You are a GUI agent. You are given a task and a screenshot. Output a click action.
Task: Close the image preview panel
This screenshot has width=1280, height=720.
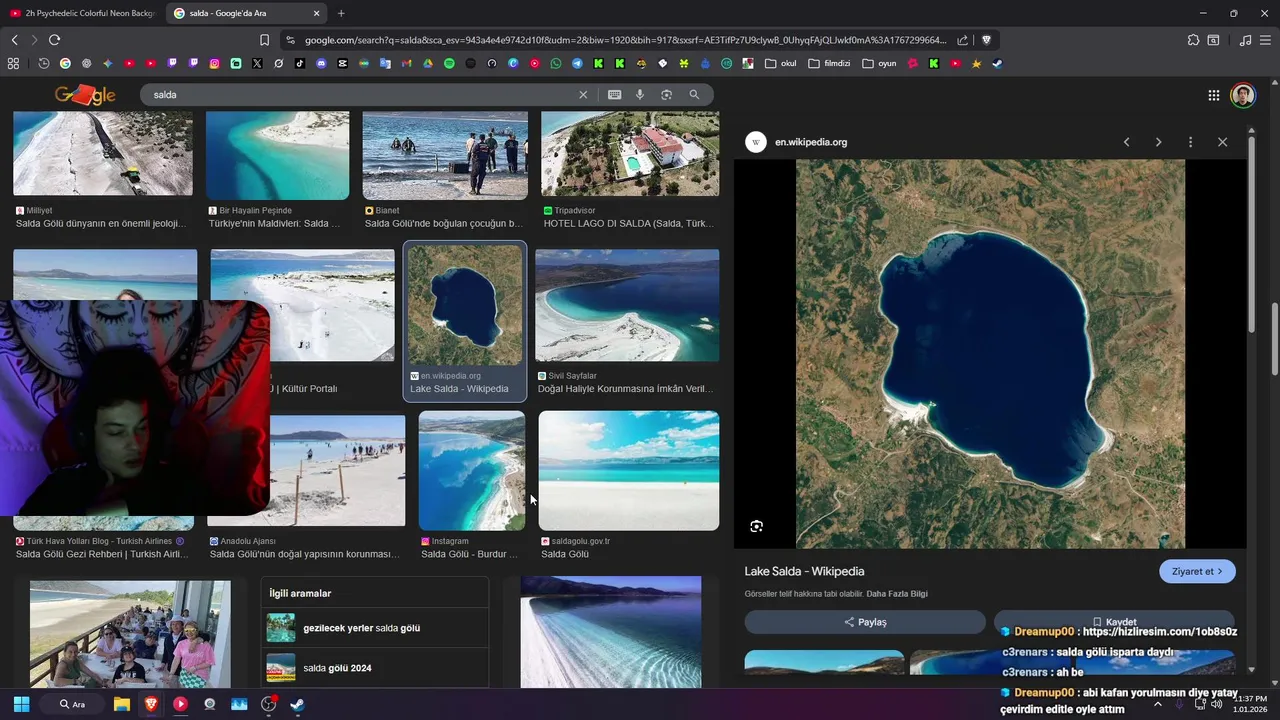1222,142
